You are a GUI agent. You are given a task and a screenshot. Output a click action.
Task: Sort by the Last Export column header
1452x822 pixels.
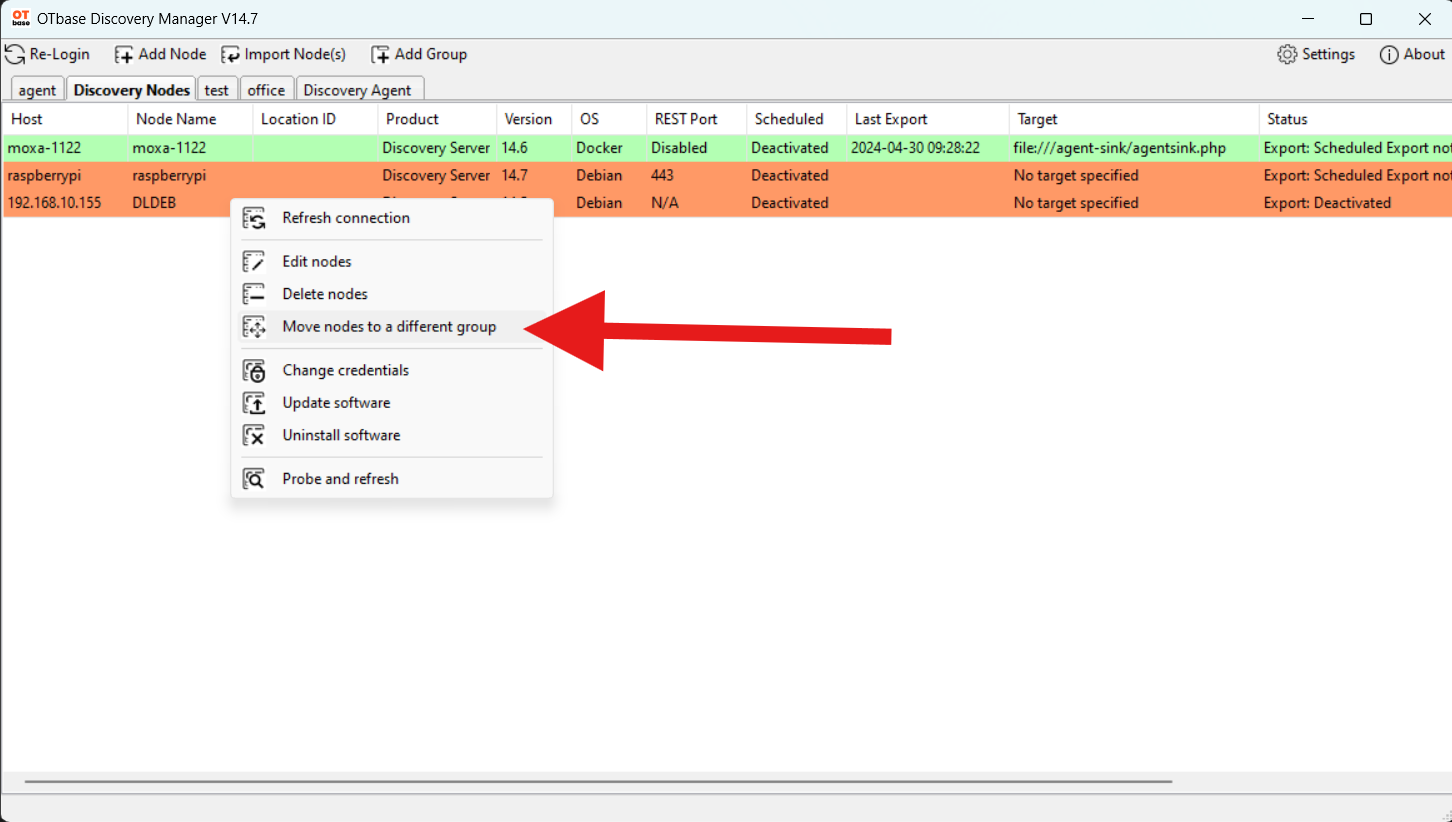pyautogui.click(x=927, y=119)
